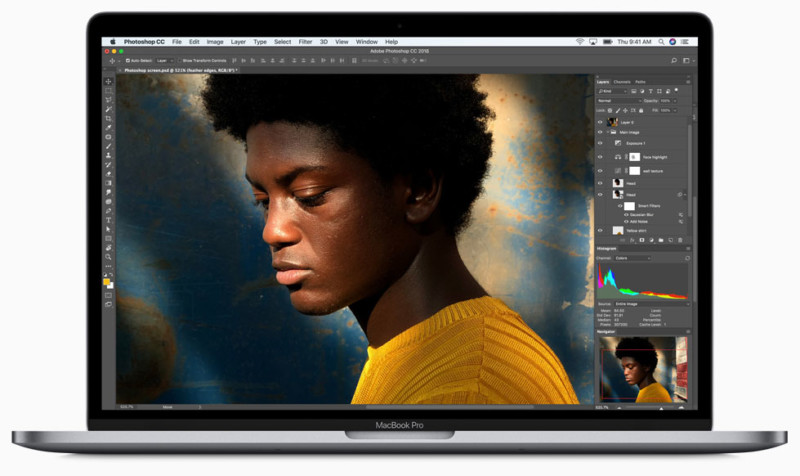This screenshot has height=476, width=800.
Task: Open the Image menu
Action: tap(215, 42)
